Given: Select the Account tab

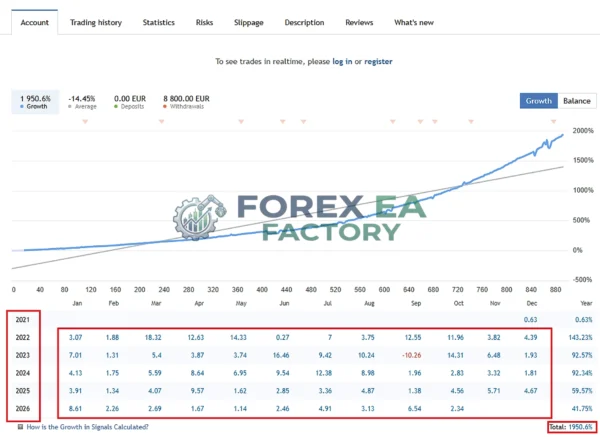Looking at the screenshot, I should tap(34, 23).
